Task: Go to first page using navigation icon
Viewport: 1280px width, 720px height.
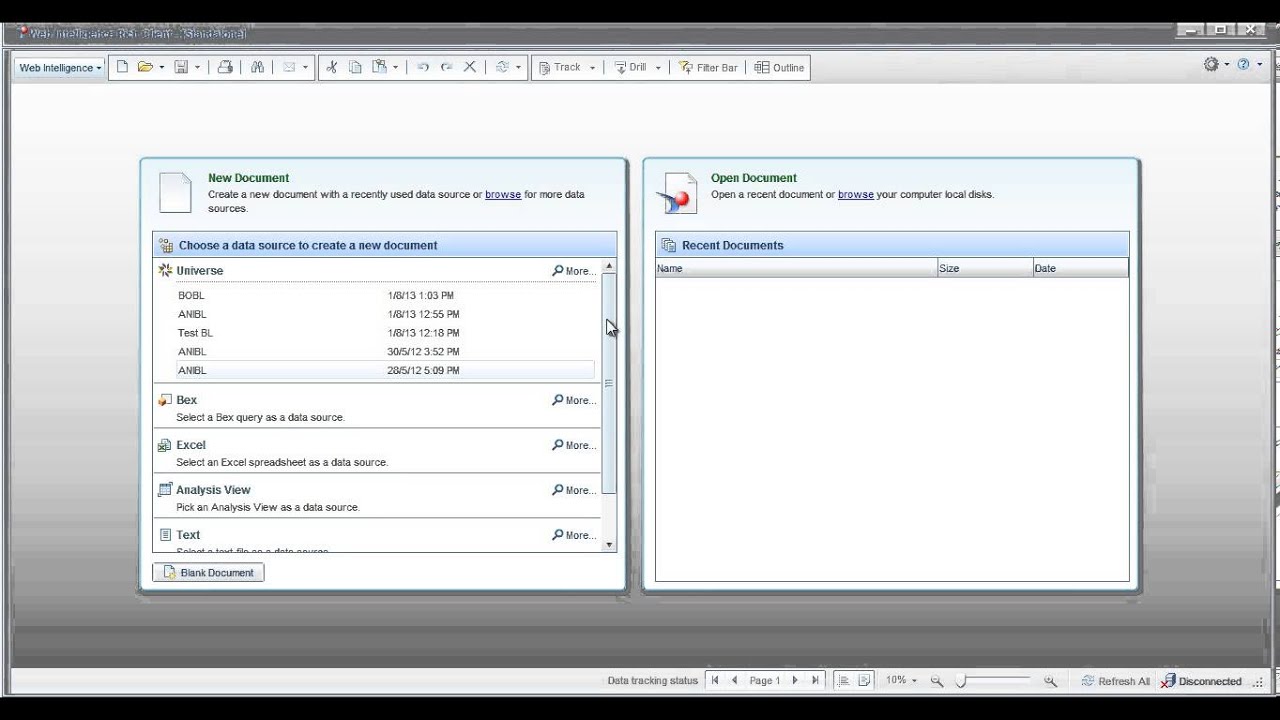Action: [x=714, y=680]
